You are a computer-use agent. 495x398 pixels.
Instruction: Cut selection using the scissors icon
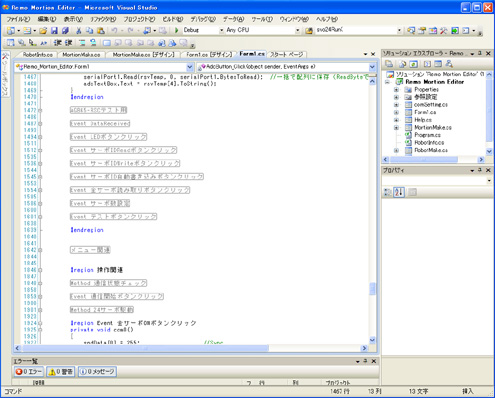[79, 31]
